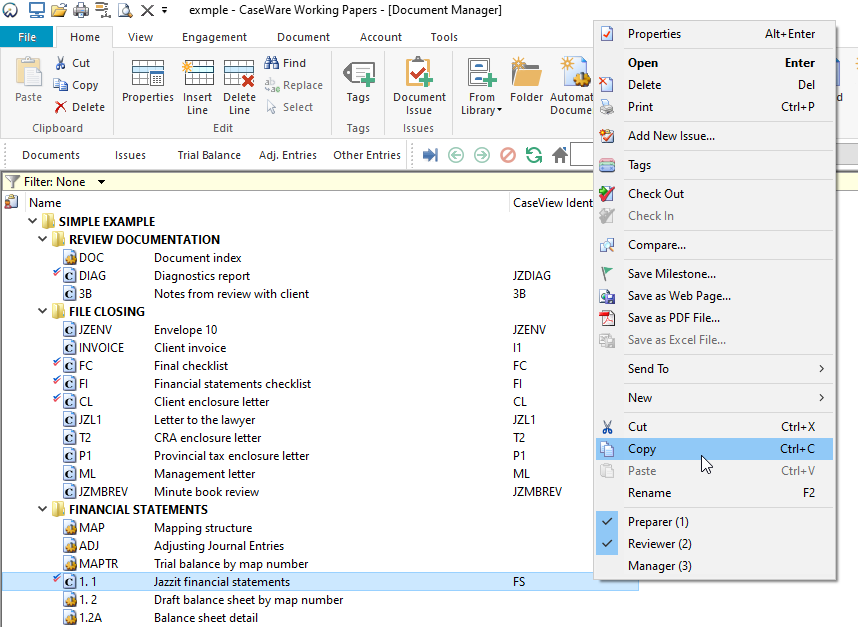The height and width of the screenshot is (627, 858).
Task: Click the green back navigation arrow
Action: [x=456, y=155]
